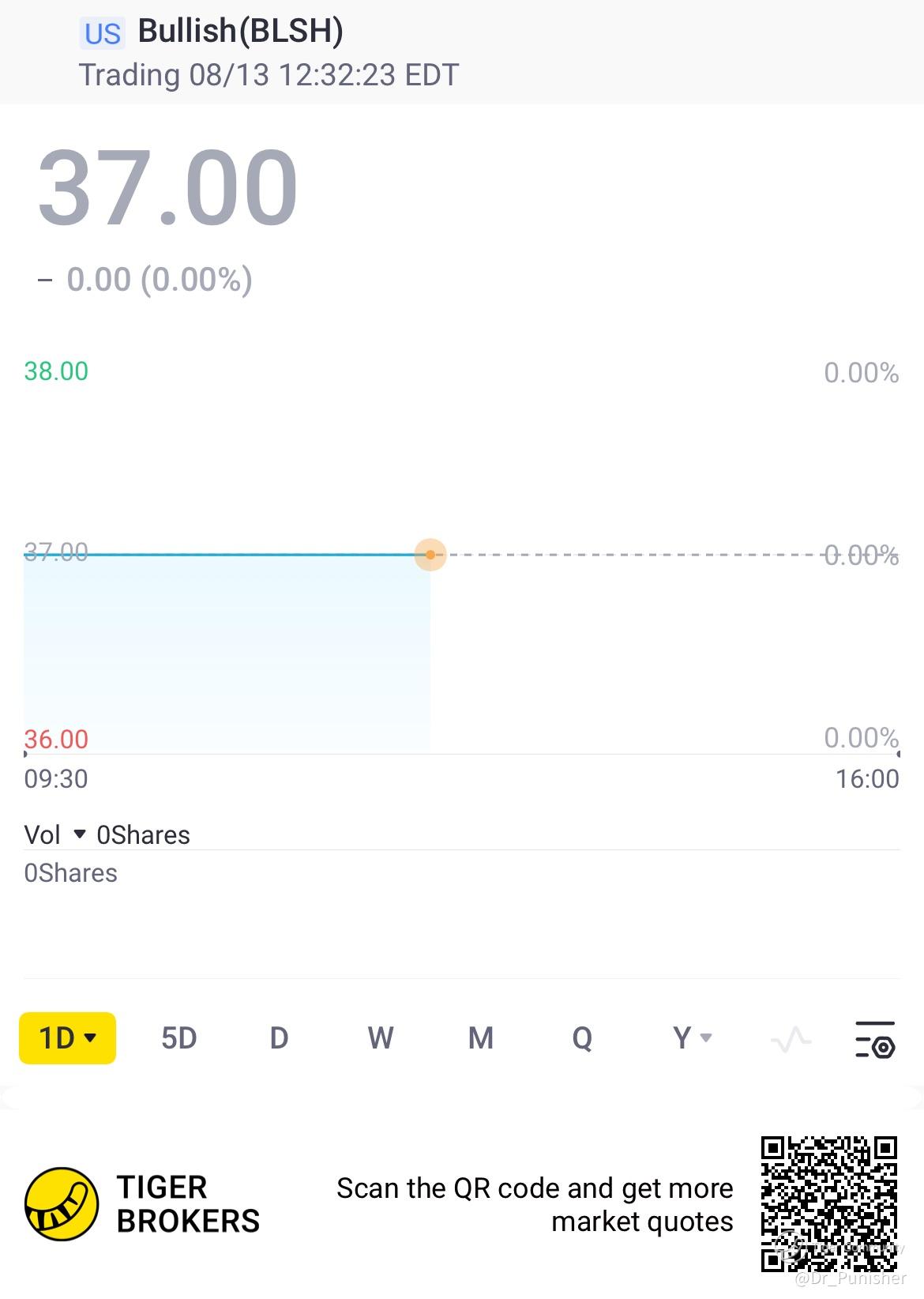924x1299 pixels.
Task: Open the Vol indicator dropdown arrow
Action: click(x=79, y=834)
